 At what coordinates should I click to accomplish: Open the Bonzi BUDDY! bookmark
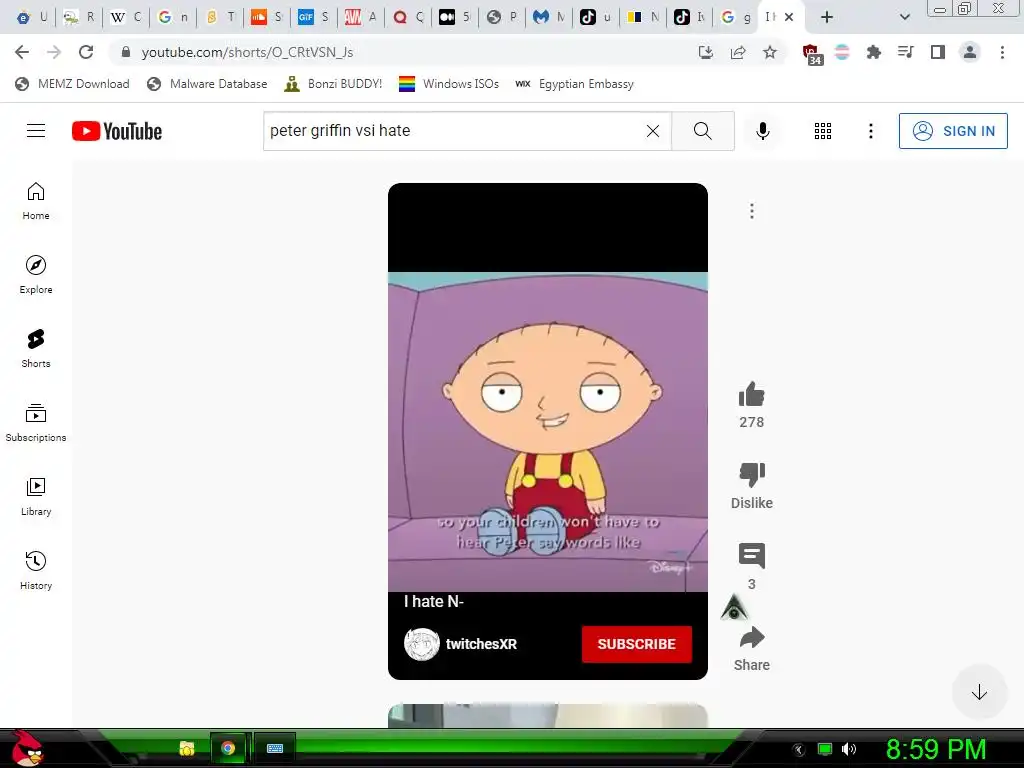click(334, 84)
